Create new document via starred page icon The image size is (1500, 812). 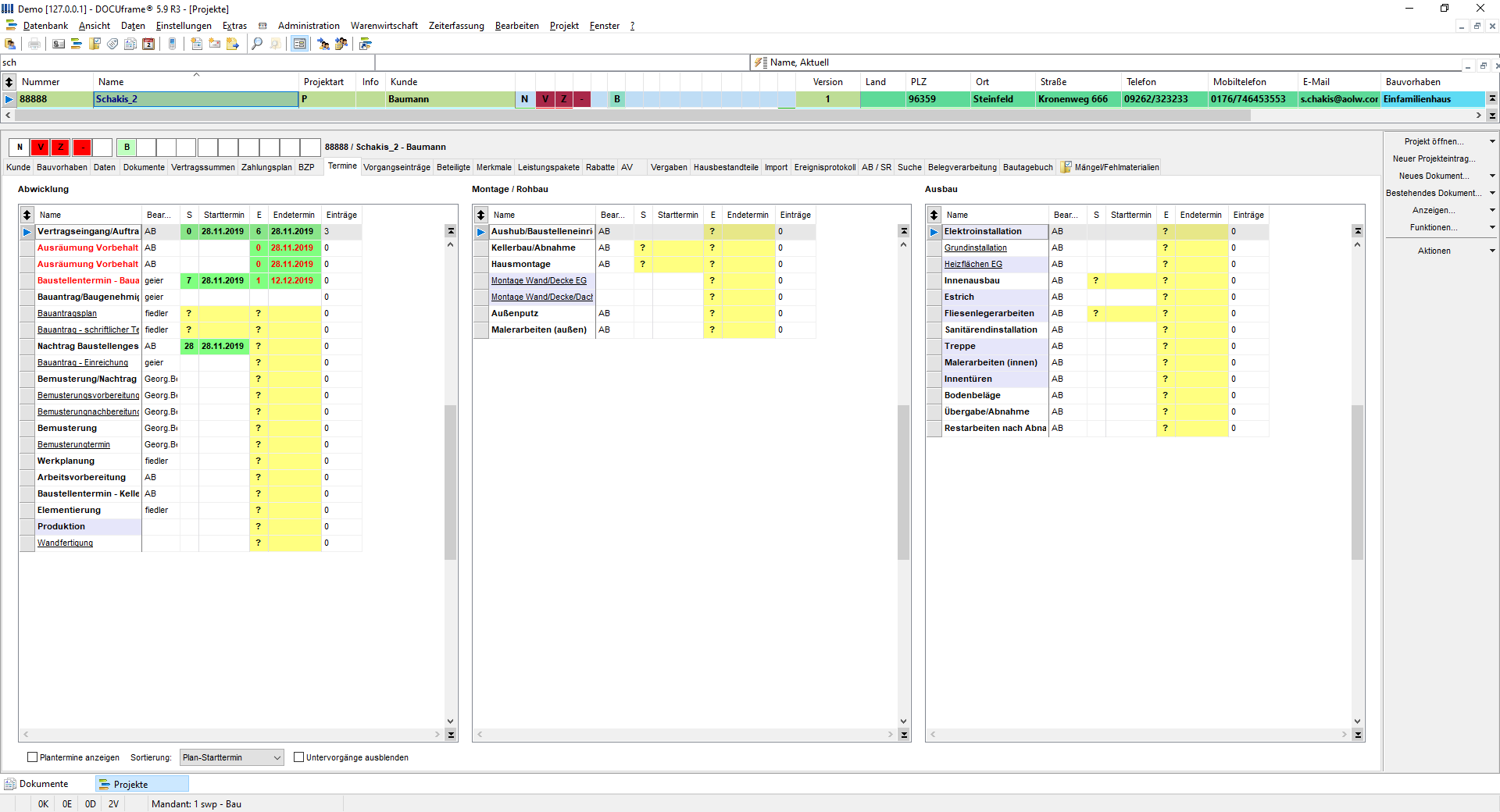click(196, 44)
